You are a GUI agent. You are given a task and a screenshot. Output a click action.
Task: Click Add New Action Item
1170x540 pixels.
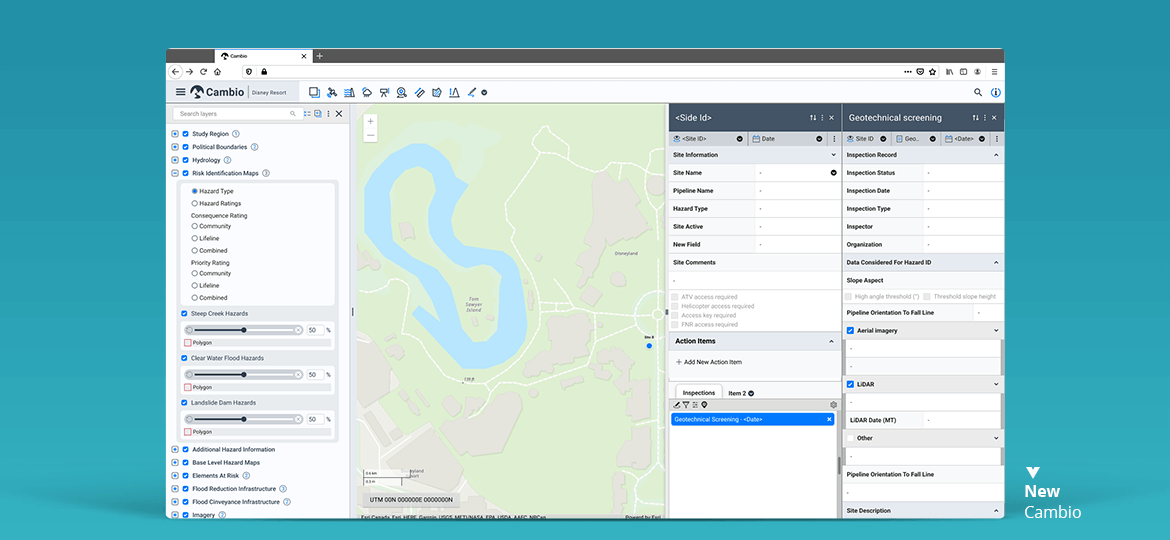tap(708, 362)
